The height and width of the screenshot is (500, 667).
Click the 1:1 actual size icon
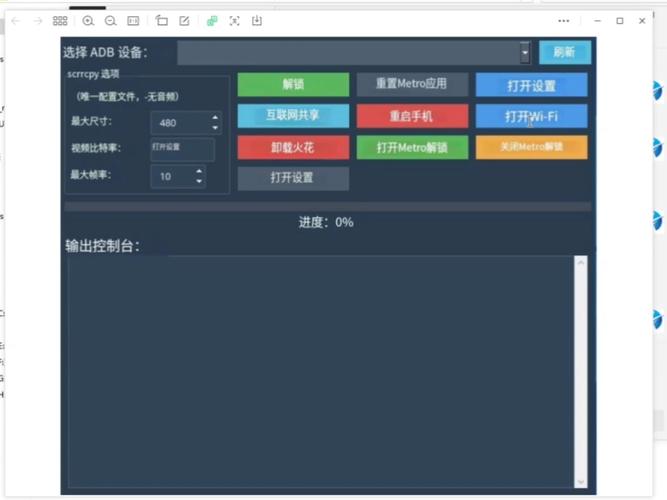(x=133, y=20)
